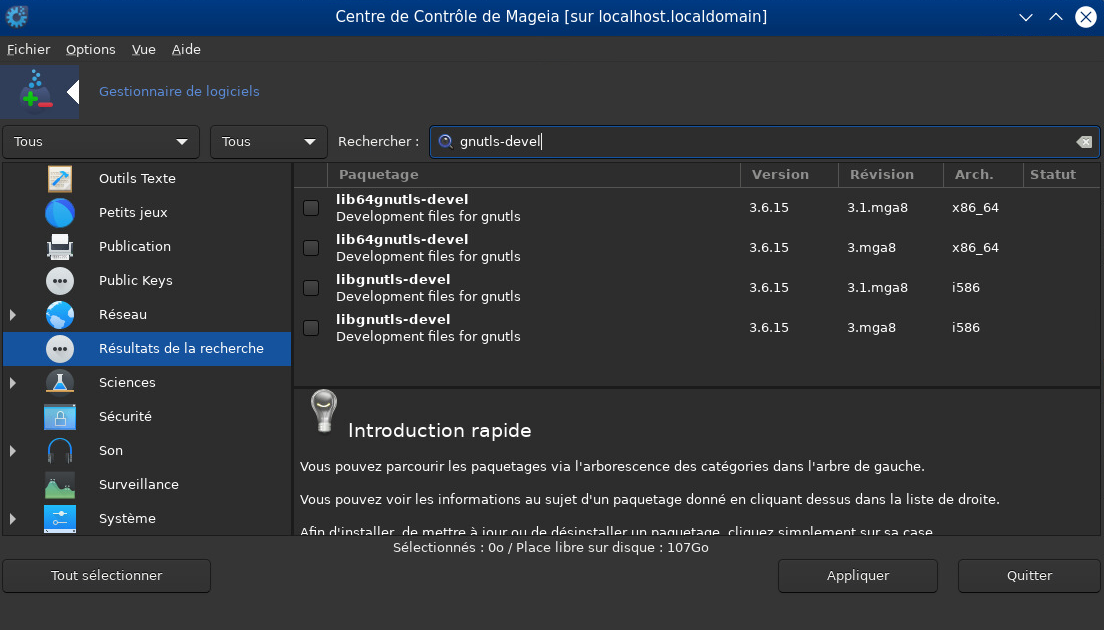Viewport: 1104px width, 630px height.
Task: Expand the Système category tree
Action: tap(13, 519)
